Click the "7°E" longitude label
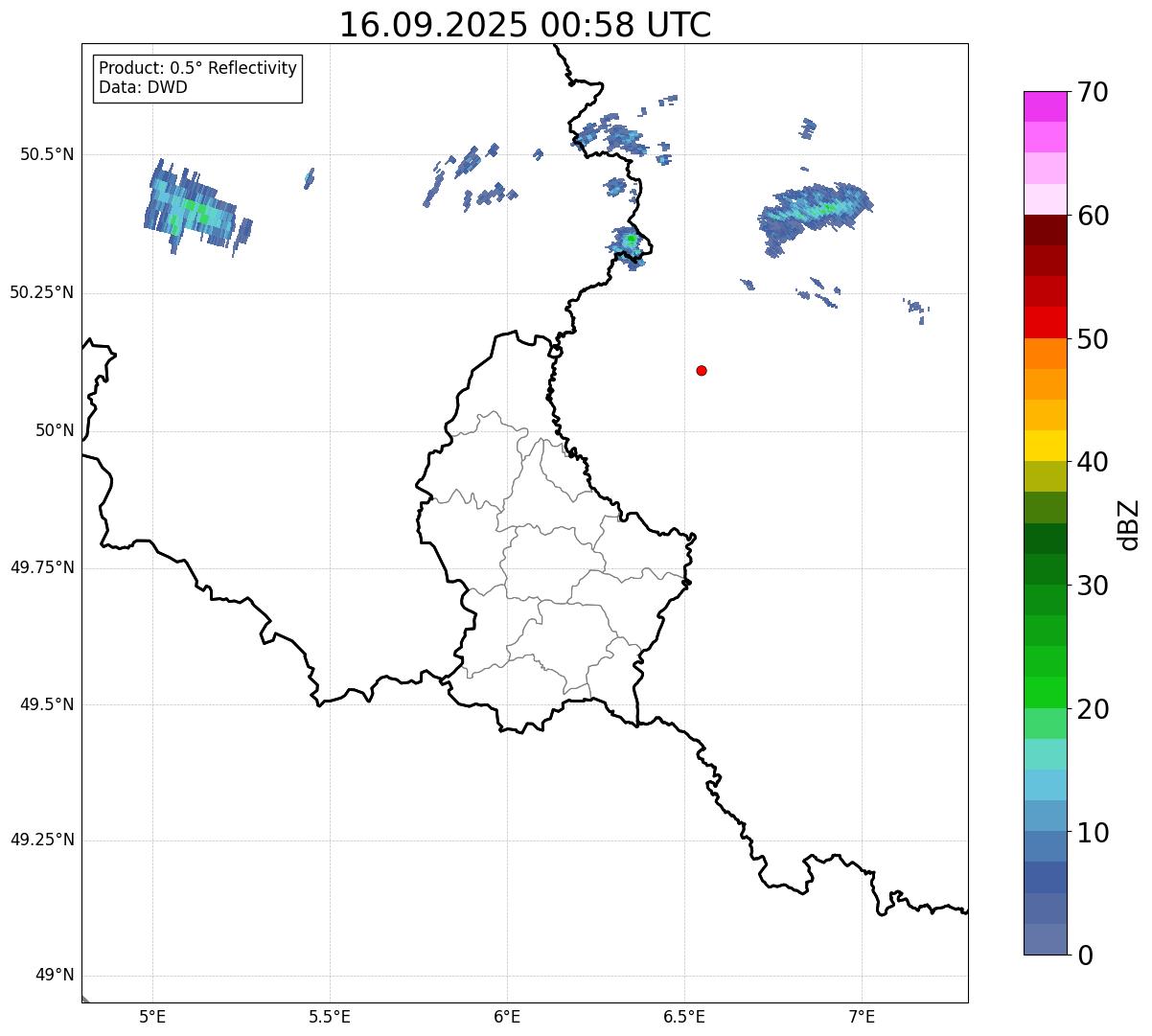Screen dimensions: 1152x1036 862,1016
